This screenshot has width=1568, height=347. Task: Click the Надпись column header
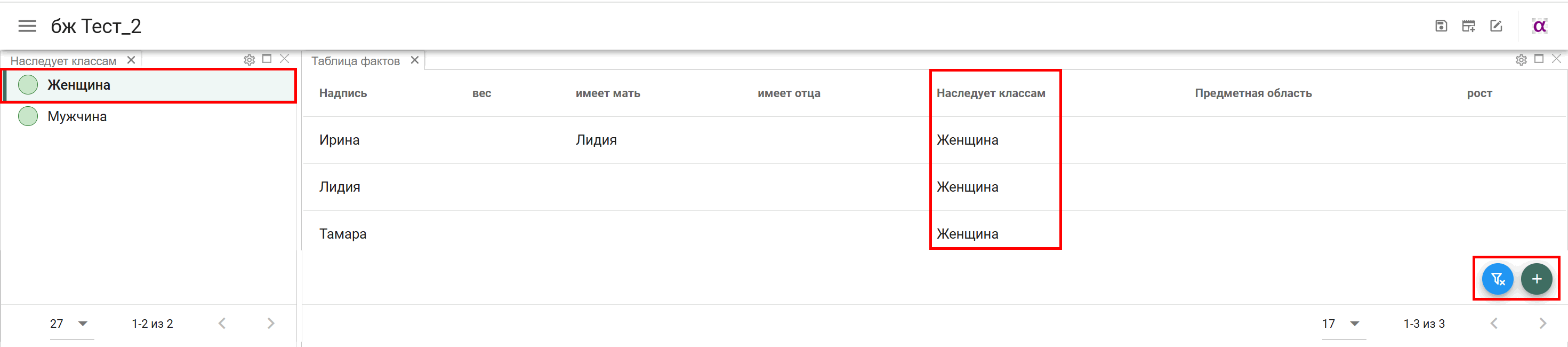[x=343, y=93]
